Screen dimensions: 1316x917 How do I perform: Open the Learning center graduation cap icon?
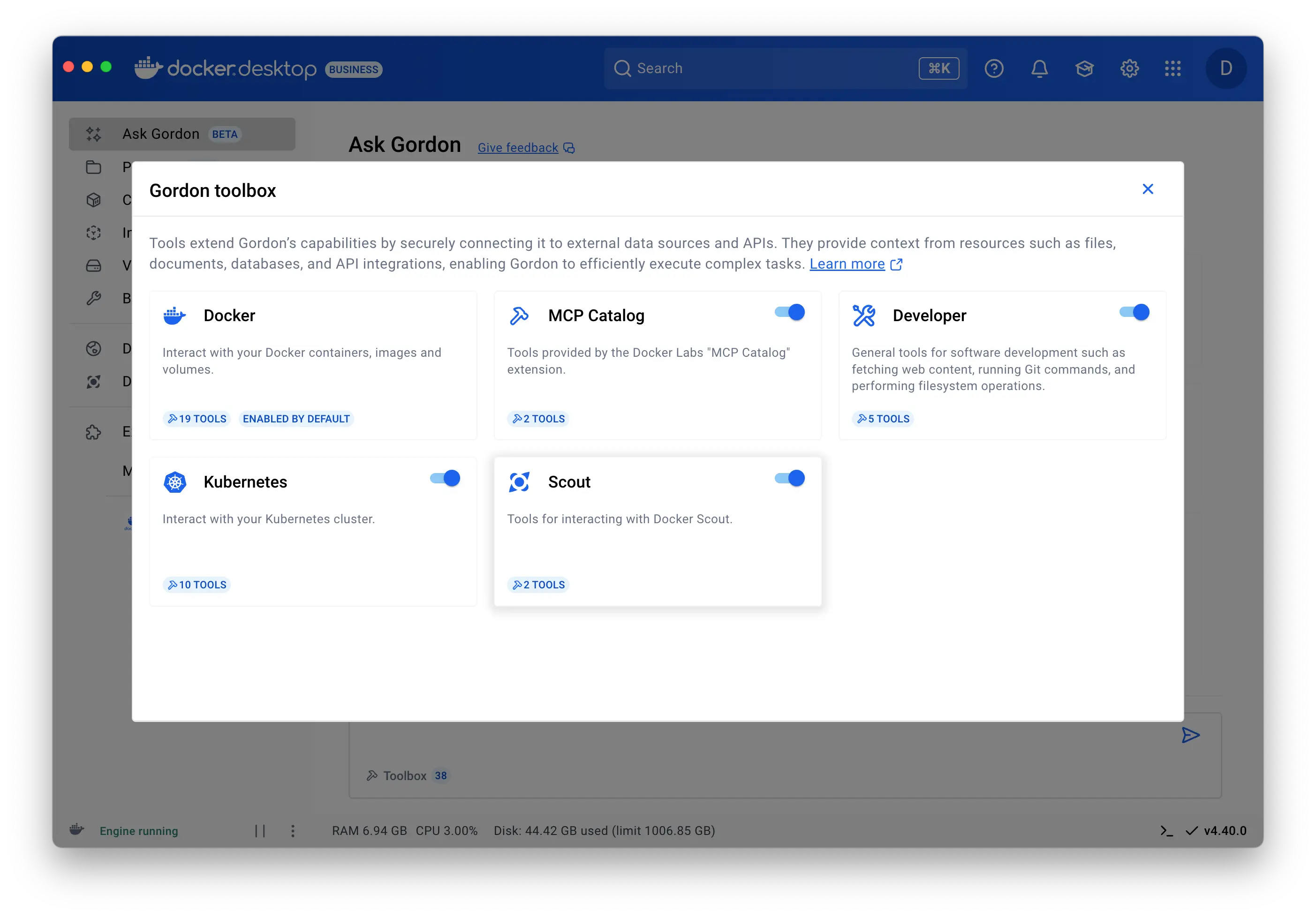pos(1084,69)
